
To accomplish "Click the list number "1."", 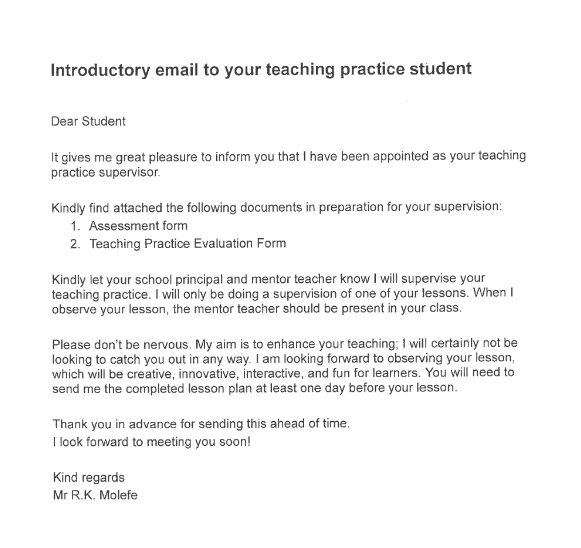I will pos(75,226).
